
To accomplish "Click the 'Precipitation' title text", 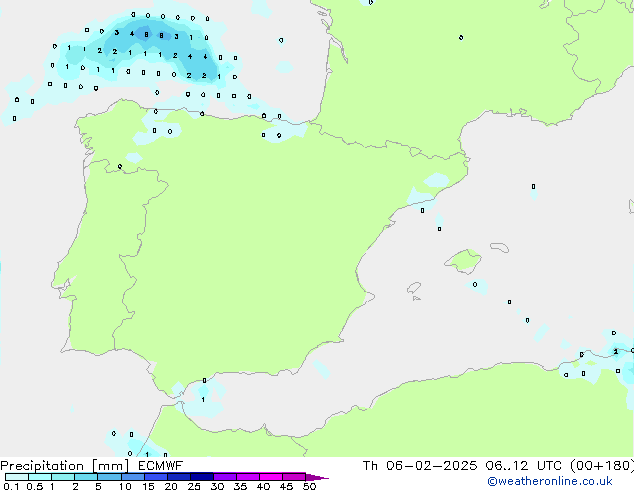I will tap(42, 466).
